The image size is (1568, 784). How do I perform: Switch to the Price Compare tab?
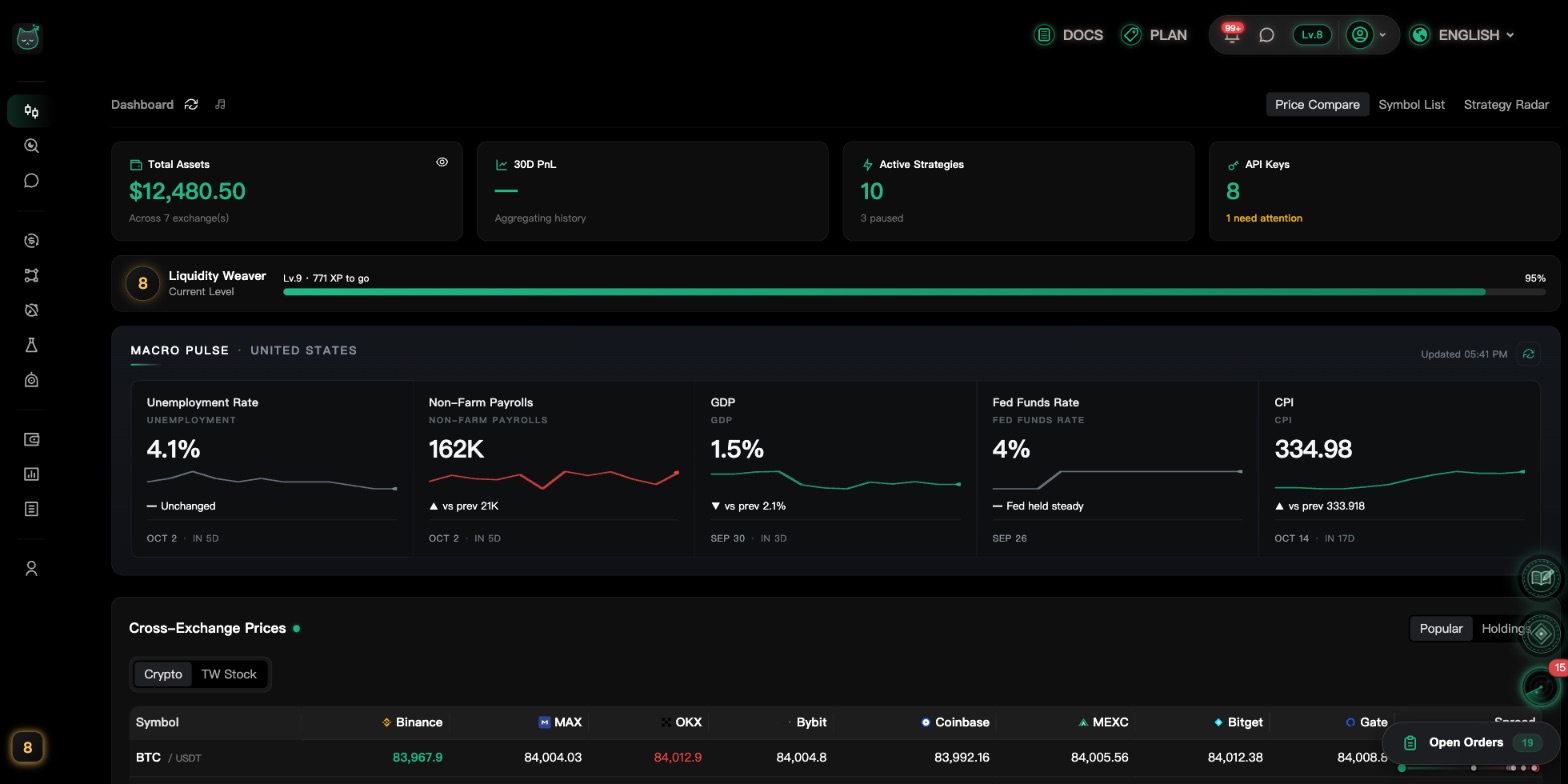pos(1317,104)
